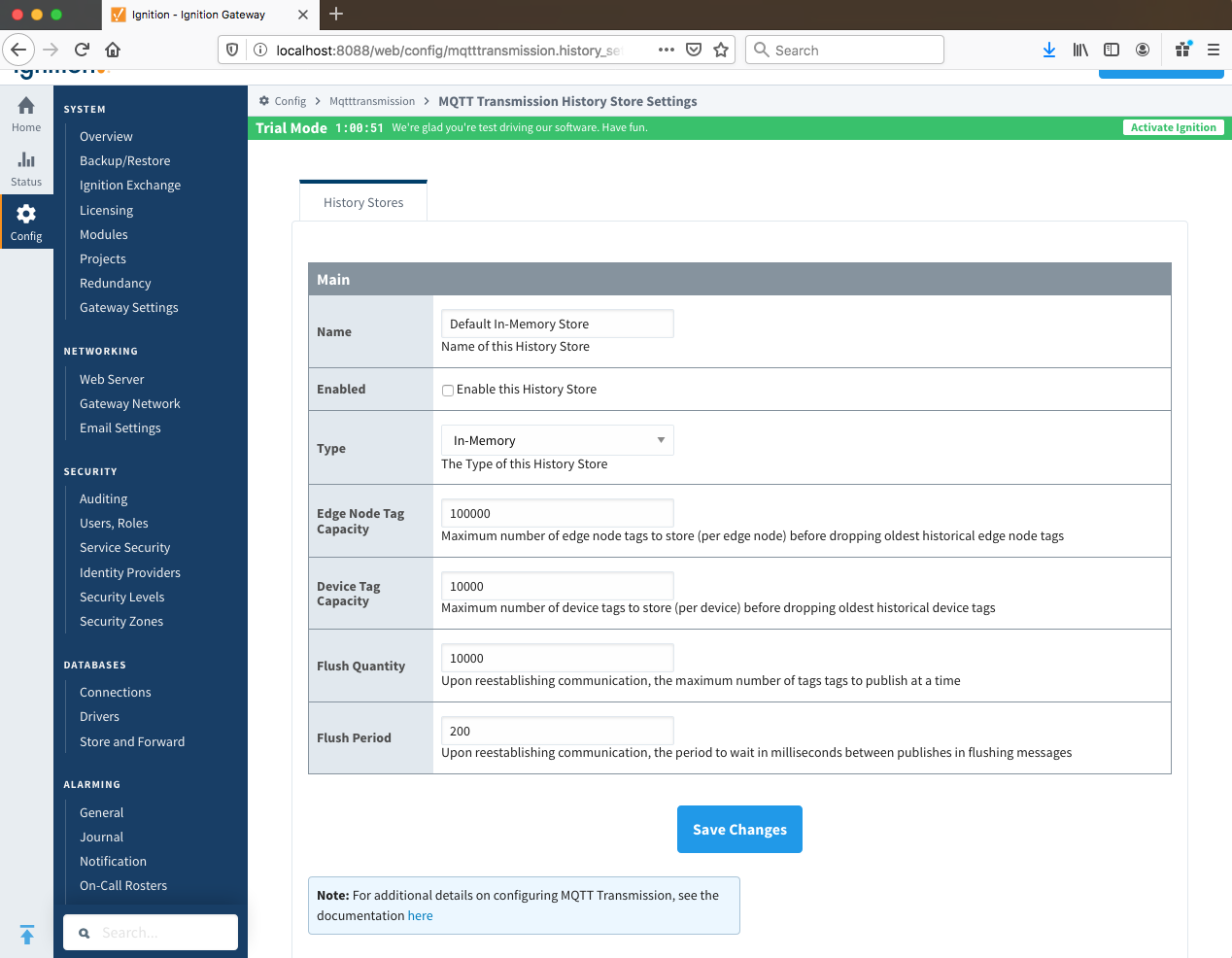Enable this History Store checkbox

click(448, 390)
